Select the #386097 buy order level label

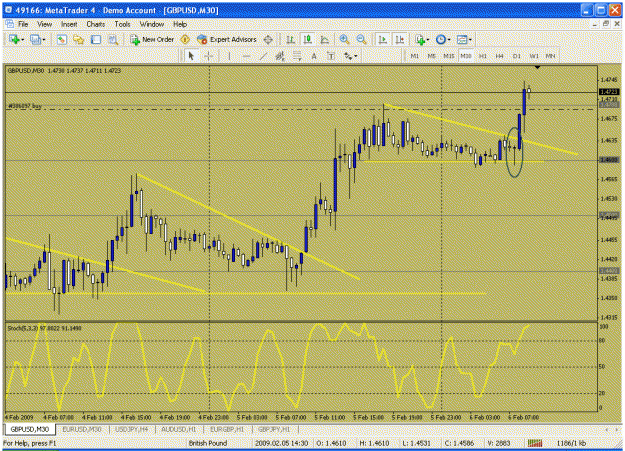click(x=25, y=106)
